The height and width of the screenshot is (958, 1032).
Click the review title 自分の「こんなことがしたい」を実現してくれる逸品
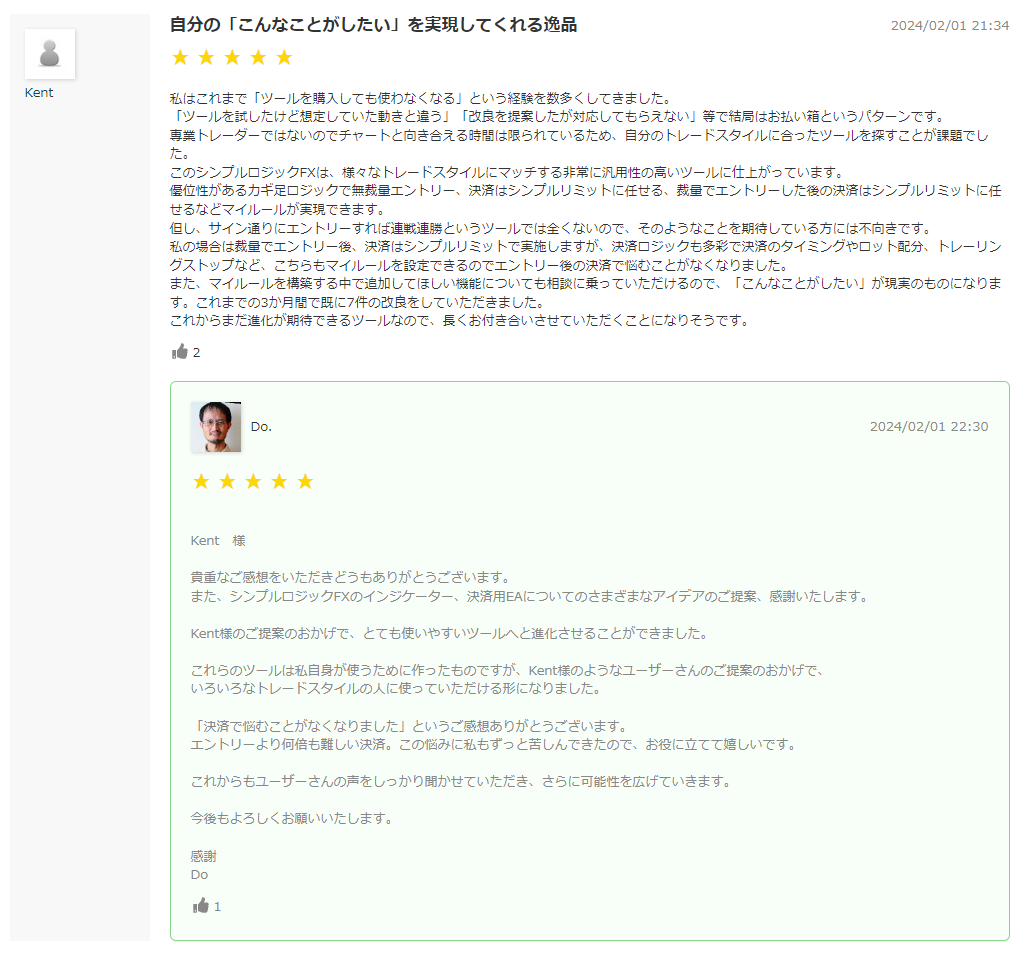tap(373, 25)
